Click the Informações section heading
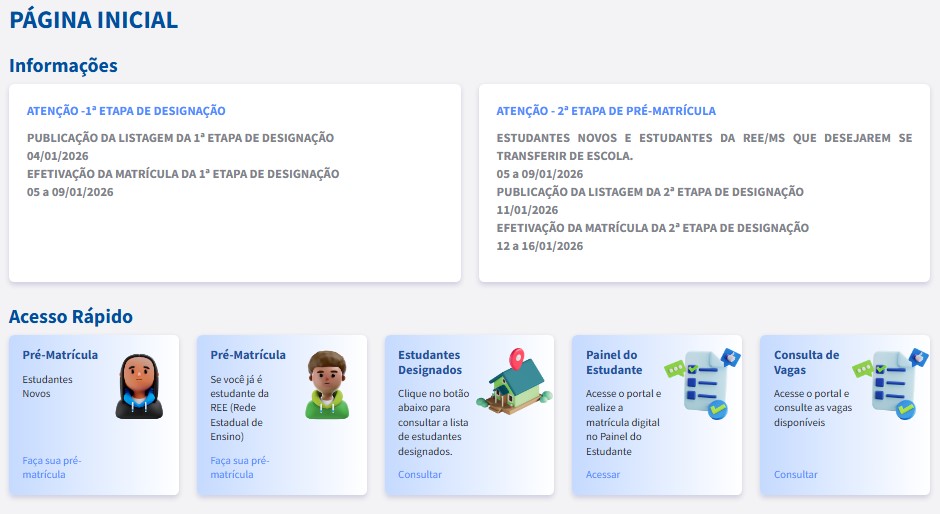 (x=63, y=65)
